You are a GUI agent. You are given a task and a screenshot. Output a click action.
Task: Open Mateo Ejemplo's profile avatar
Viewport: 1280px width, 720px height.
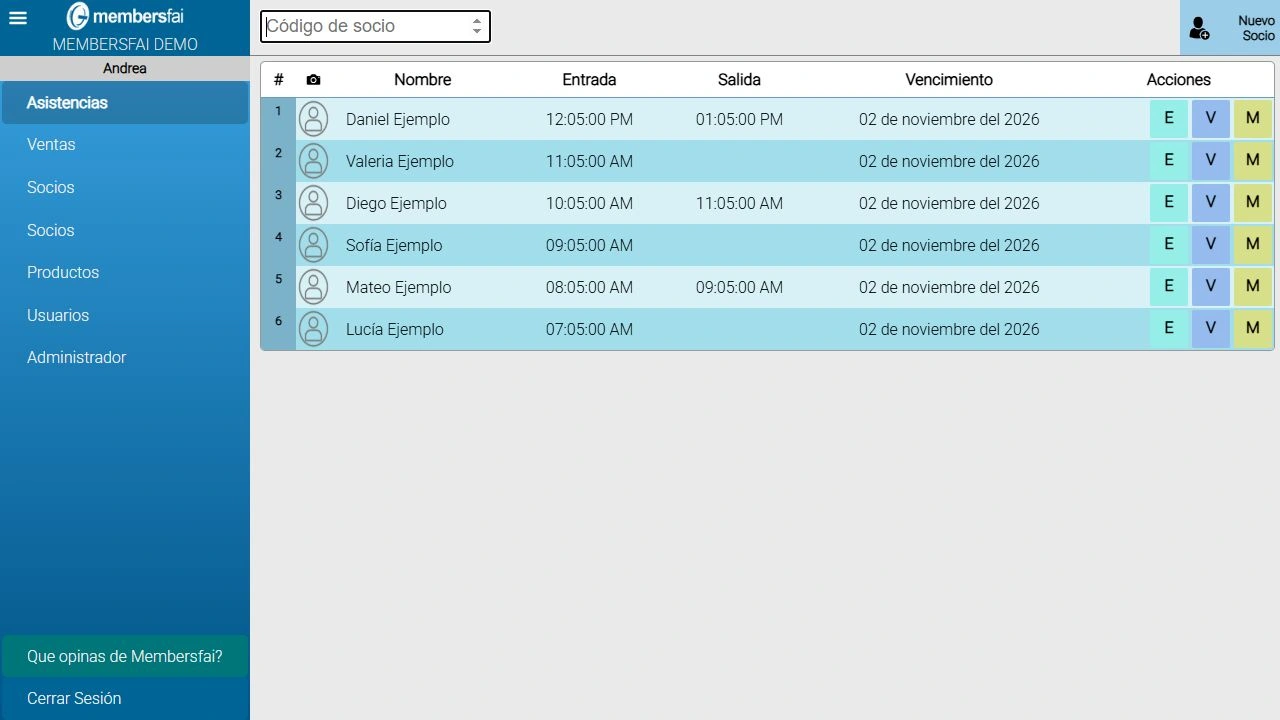coord(313,287)
